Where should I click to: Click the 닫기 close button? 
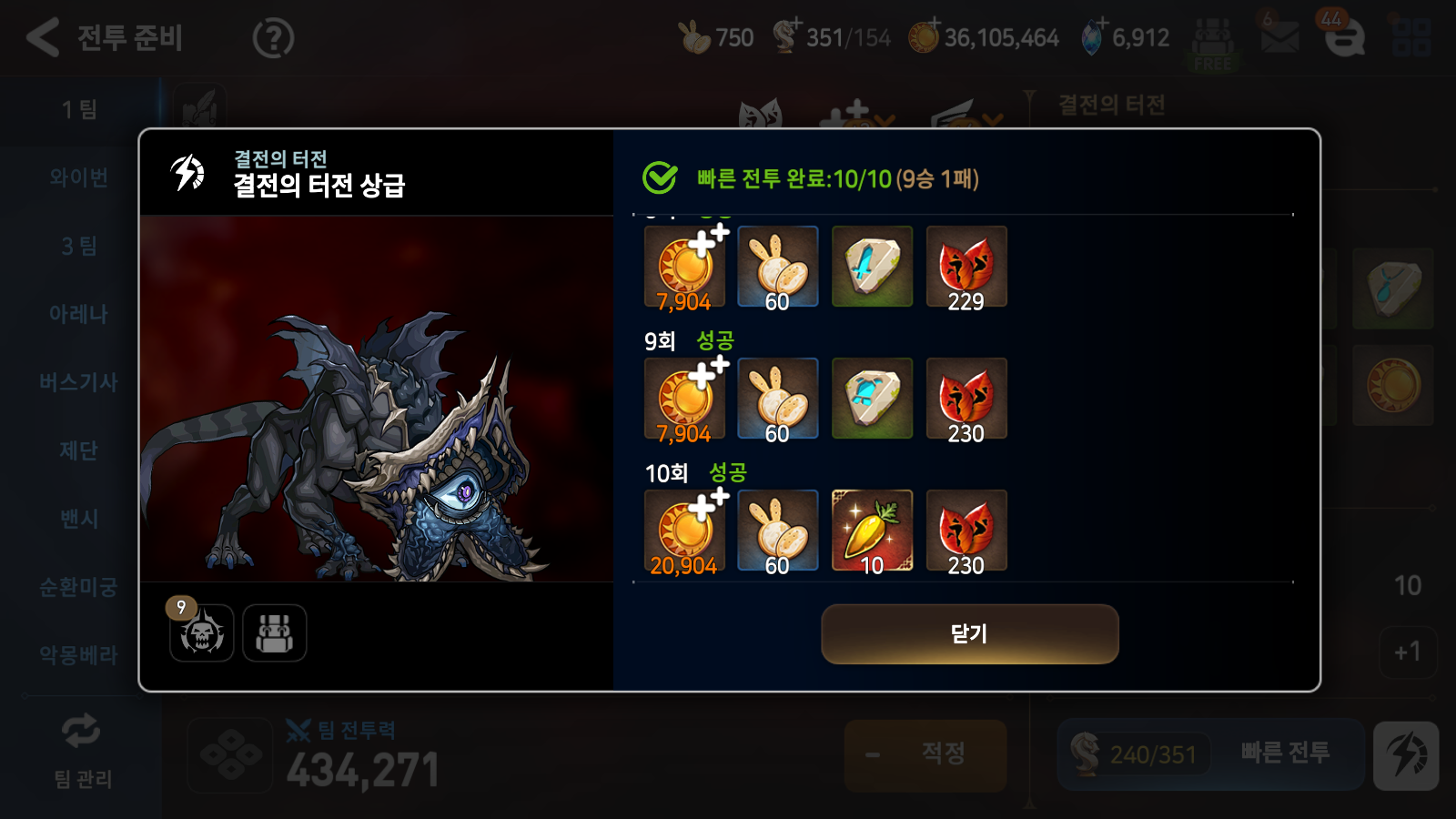tap(969, 634)
